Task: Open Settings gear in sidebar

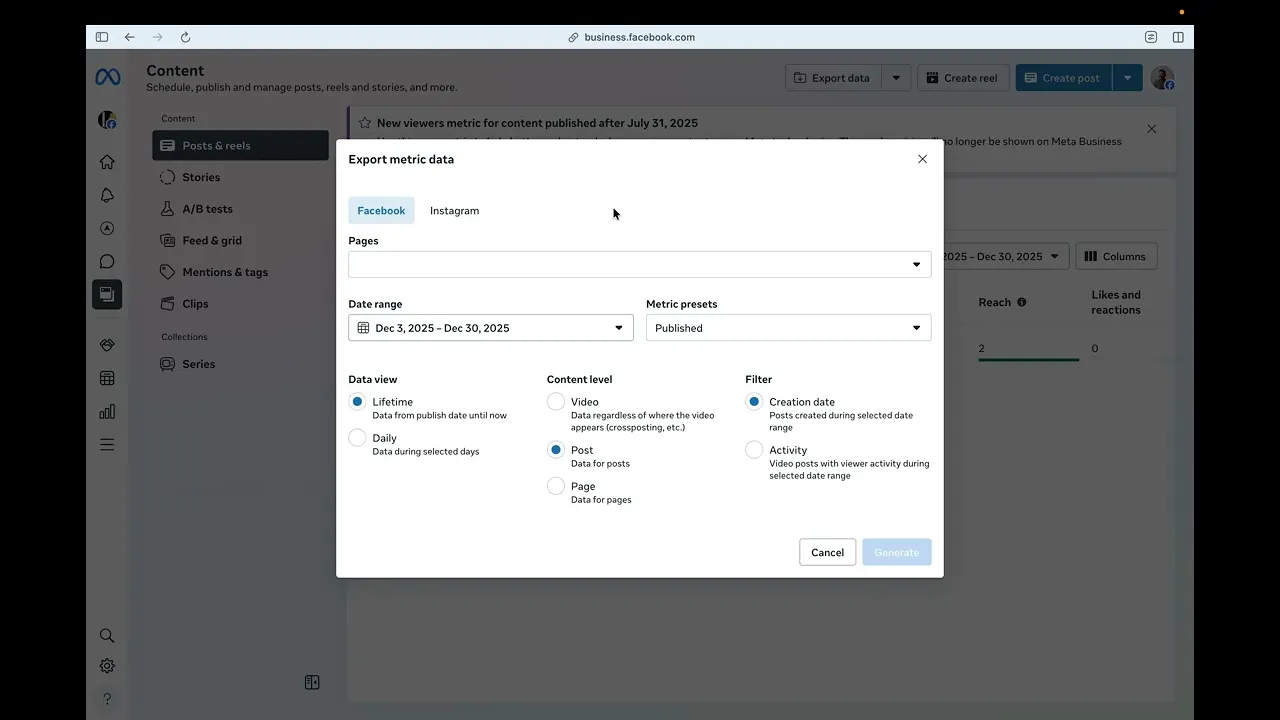Action: pyautogui.click(x=107, y=666)
